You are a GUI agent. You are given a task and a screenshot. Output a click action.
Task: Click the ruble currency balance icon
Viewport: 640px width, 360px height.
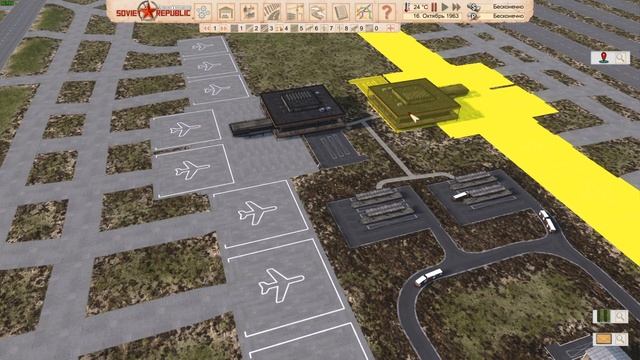(473, 7)
